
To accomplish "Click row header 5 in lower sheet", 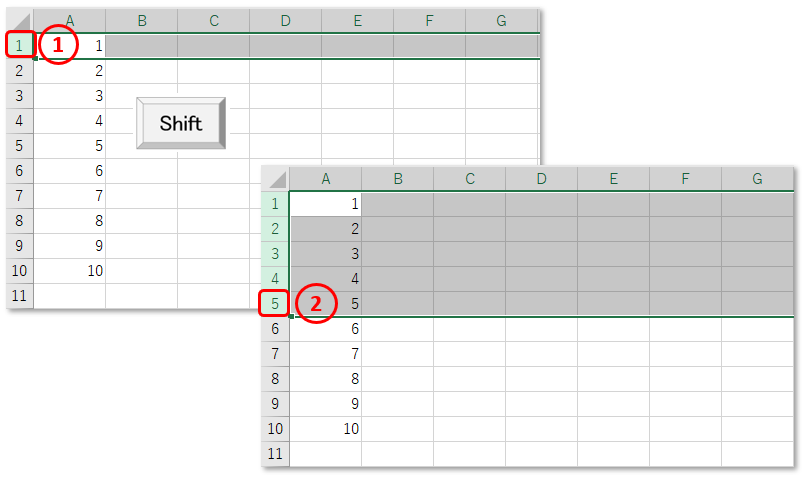I will 275,304.
